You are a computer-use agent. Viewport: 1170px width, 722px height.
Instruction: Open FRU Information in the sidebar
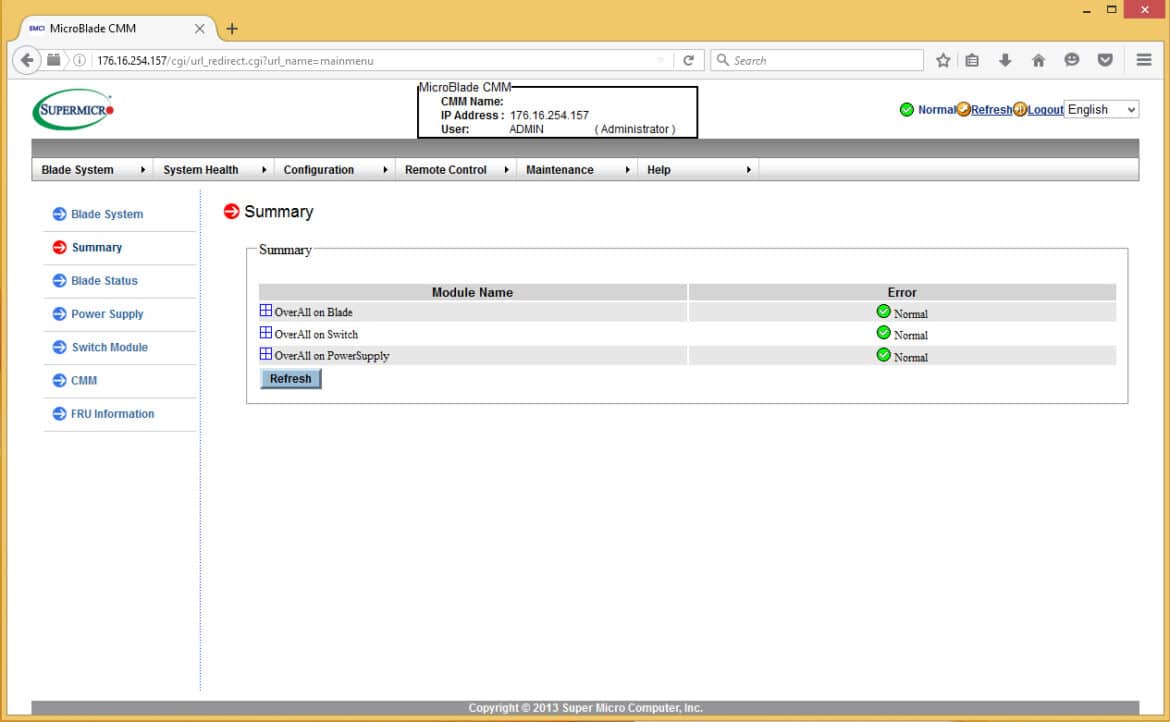pos(113,413)
